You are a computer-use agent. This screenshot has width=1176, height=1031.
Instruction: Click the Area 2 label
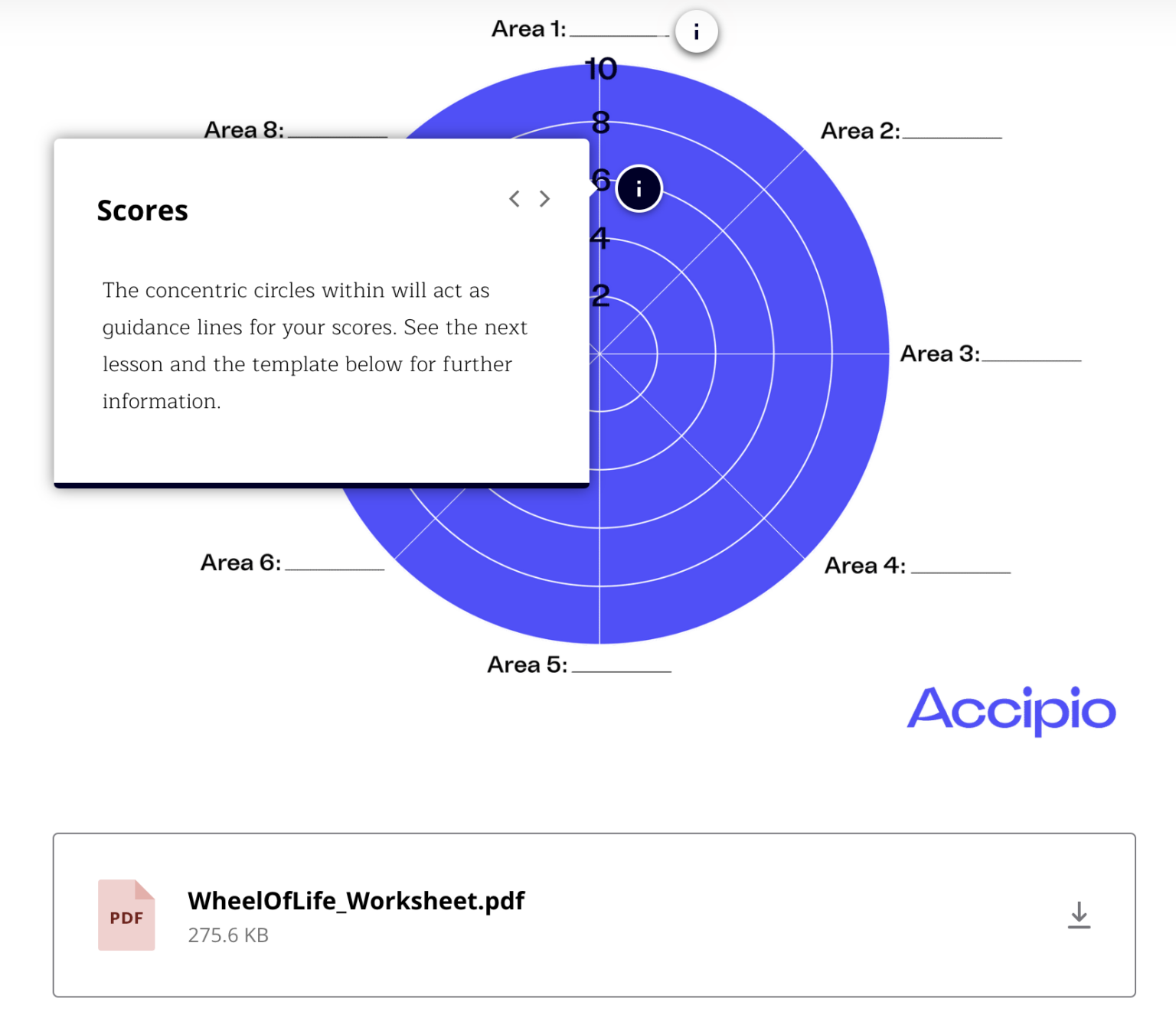[x=860, y=131]
